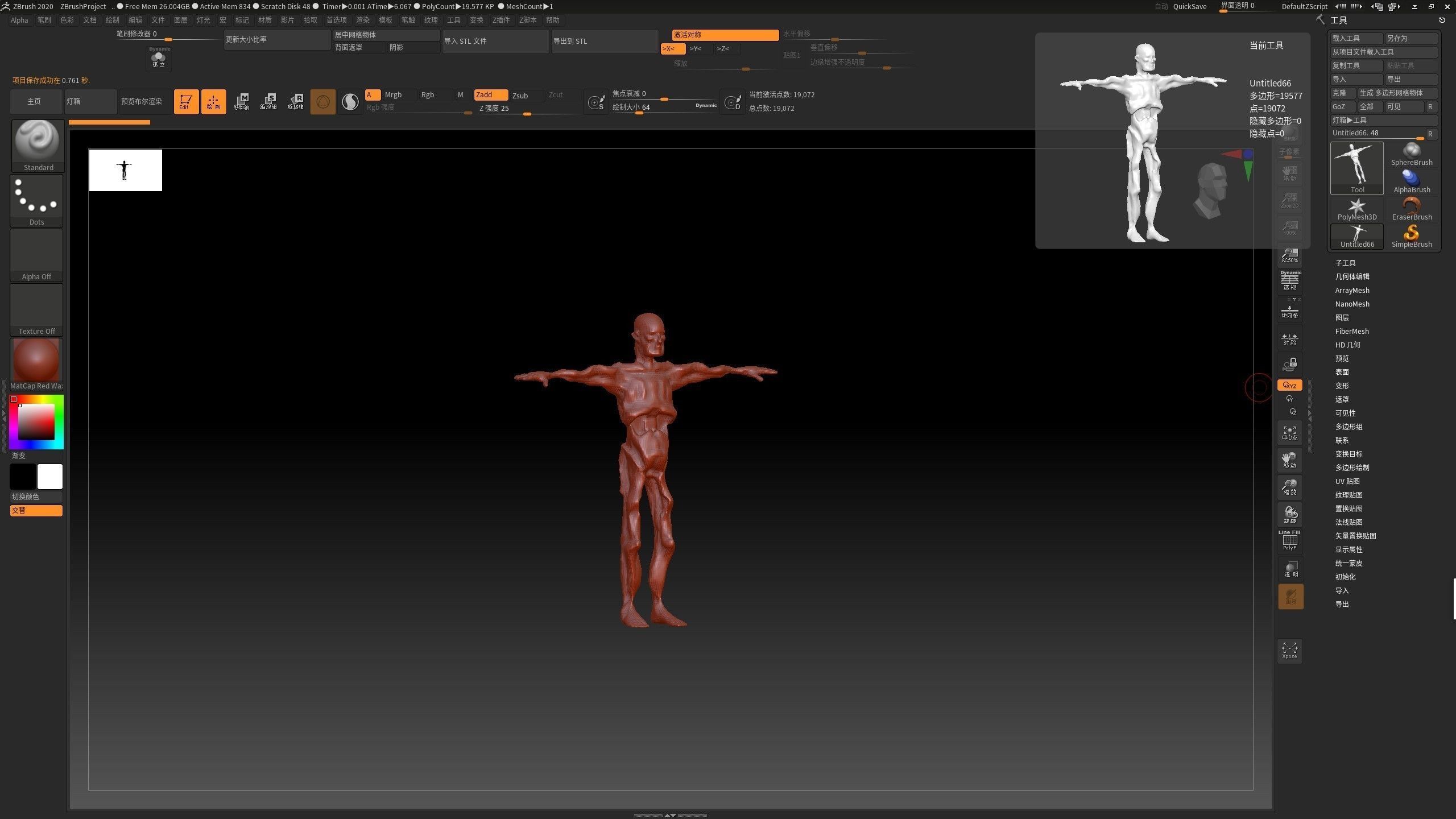Click the Move (移动) navigation icon

[1290, 460]
